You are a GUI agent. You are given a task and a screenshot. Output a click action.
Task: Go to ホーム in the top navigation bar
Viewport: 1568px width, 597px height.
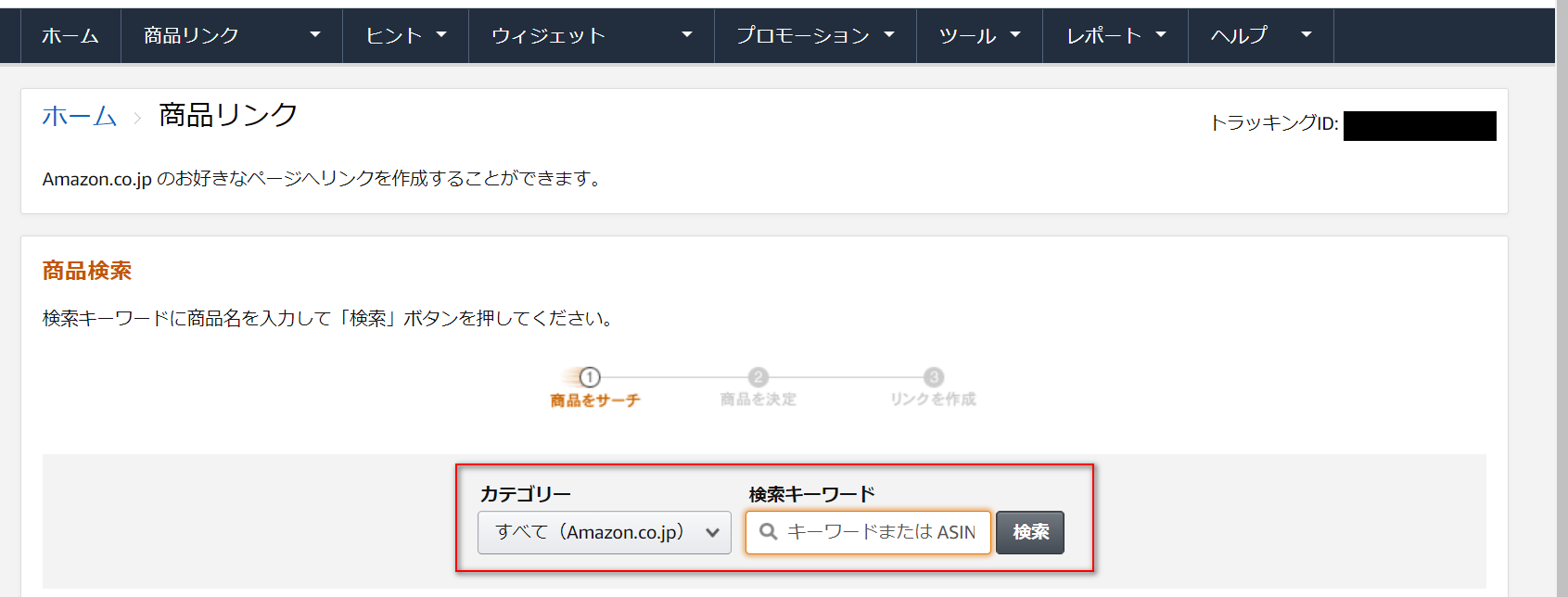click(70, 35)
